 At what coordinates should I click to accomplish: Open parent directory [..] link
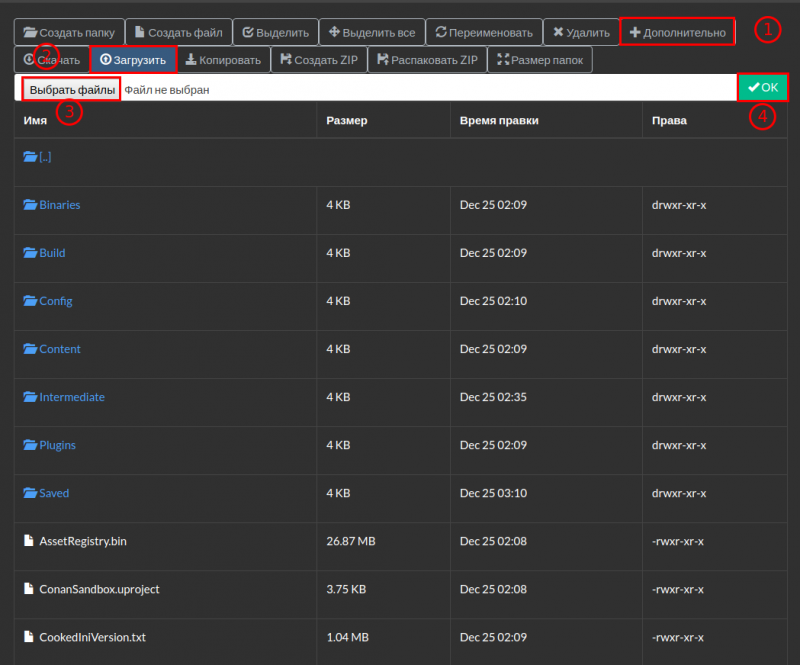[45, 157]
